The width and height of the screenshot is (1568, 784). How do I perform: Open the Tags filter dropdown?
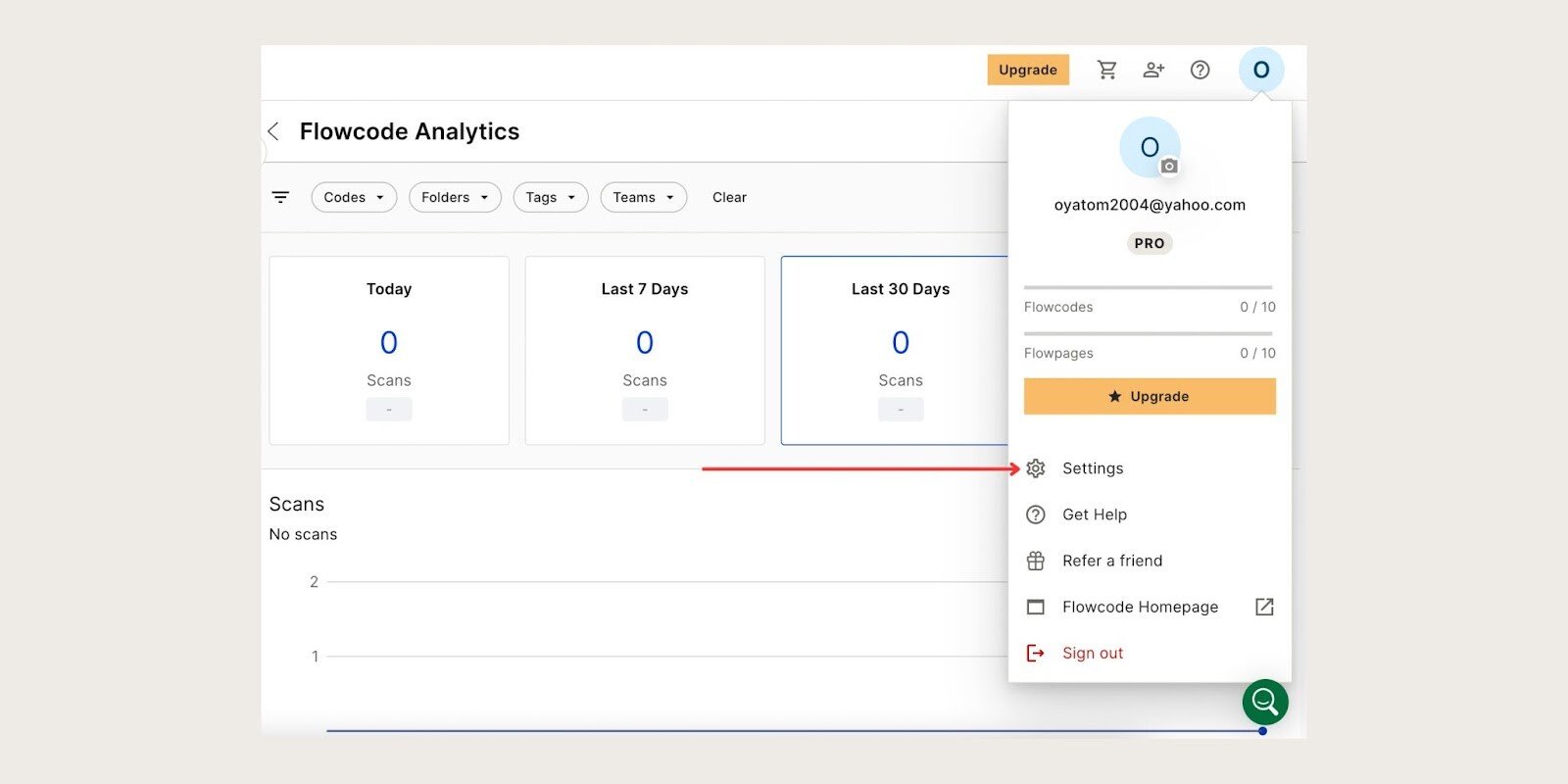tap(551, 197)
